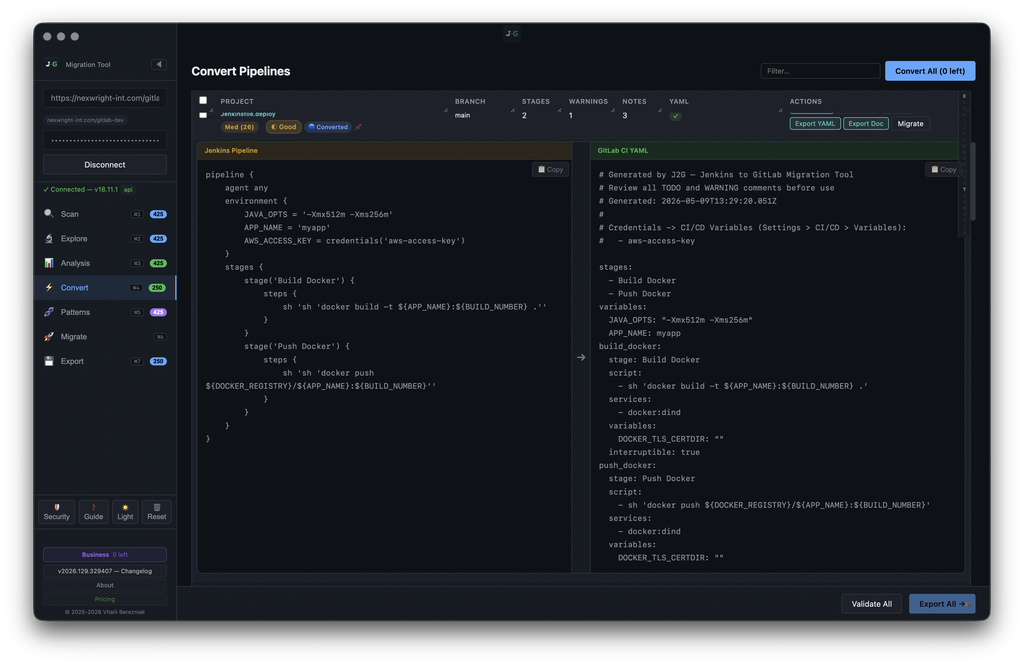Open the Patterns section in the sidebar
The width and height of the screenshot is (1024, 665).
[x=104, y=312]
